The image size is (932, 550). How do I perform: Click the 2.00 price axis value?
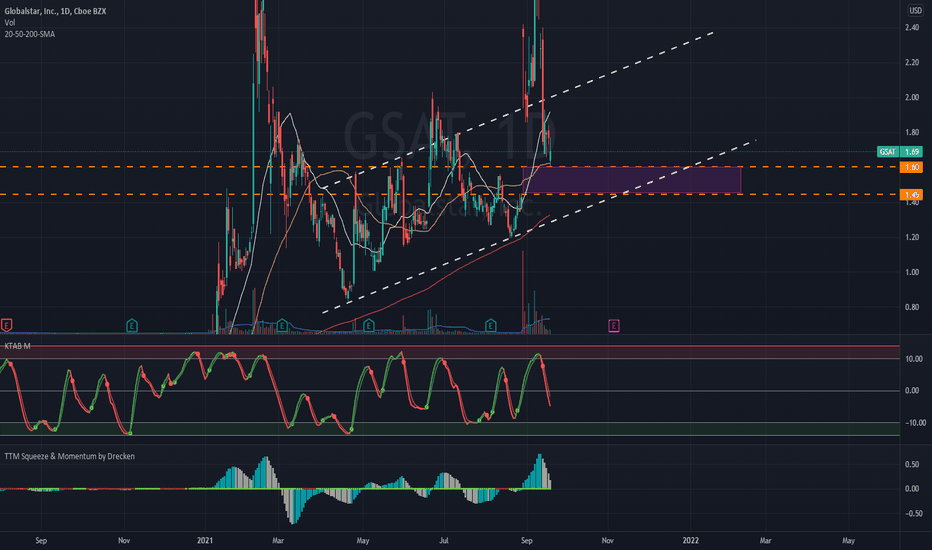(912, 97)
